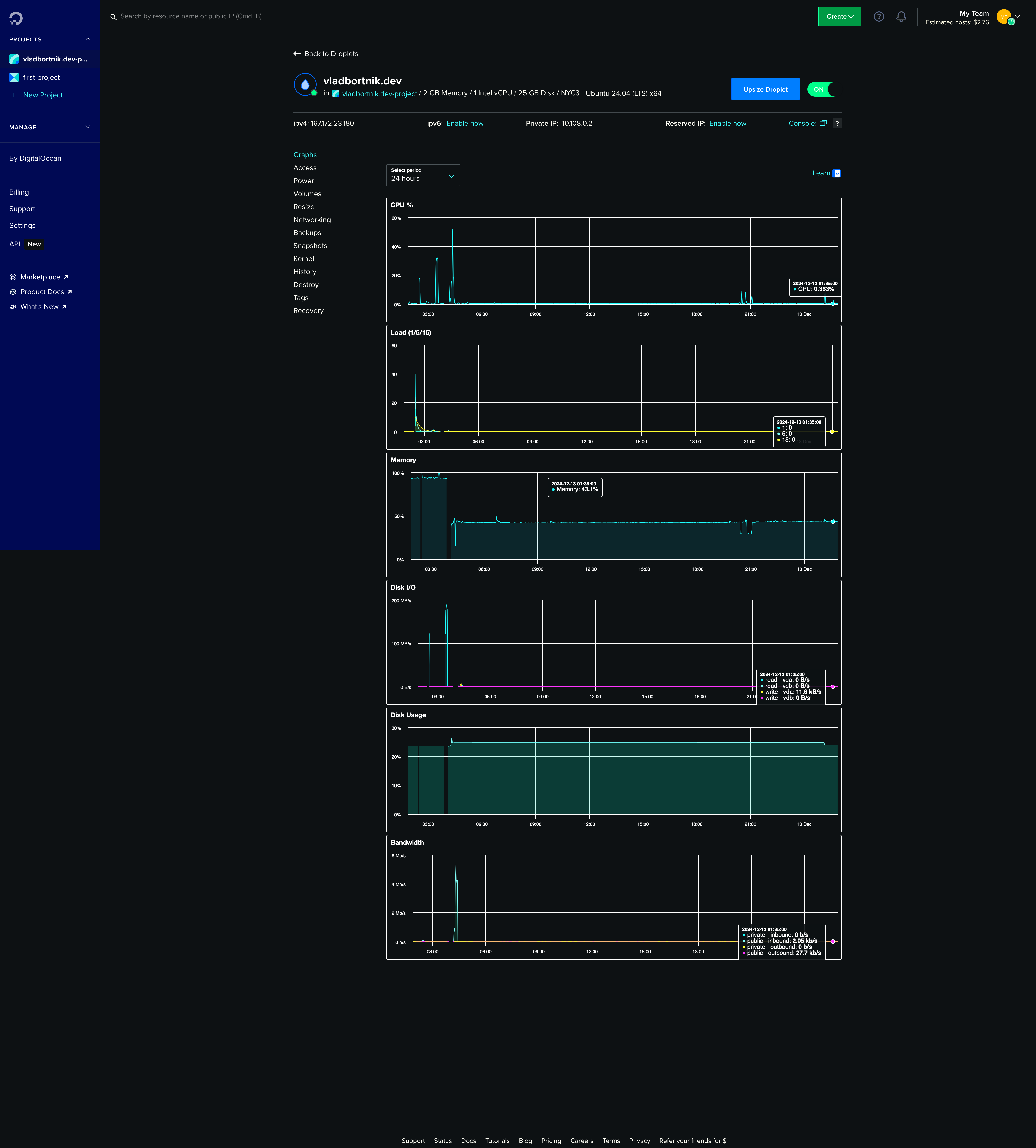Click the Marketplace navigation icon
The width and height of the screenshot is (1036, 1148).
pyautogui.click(x=13, y=277)
